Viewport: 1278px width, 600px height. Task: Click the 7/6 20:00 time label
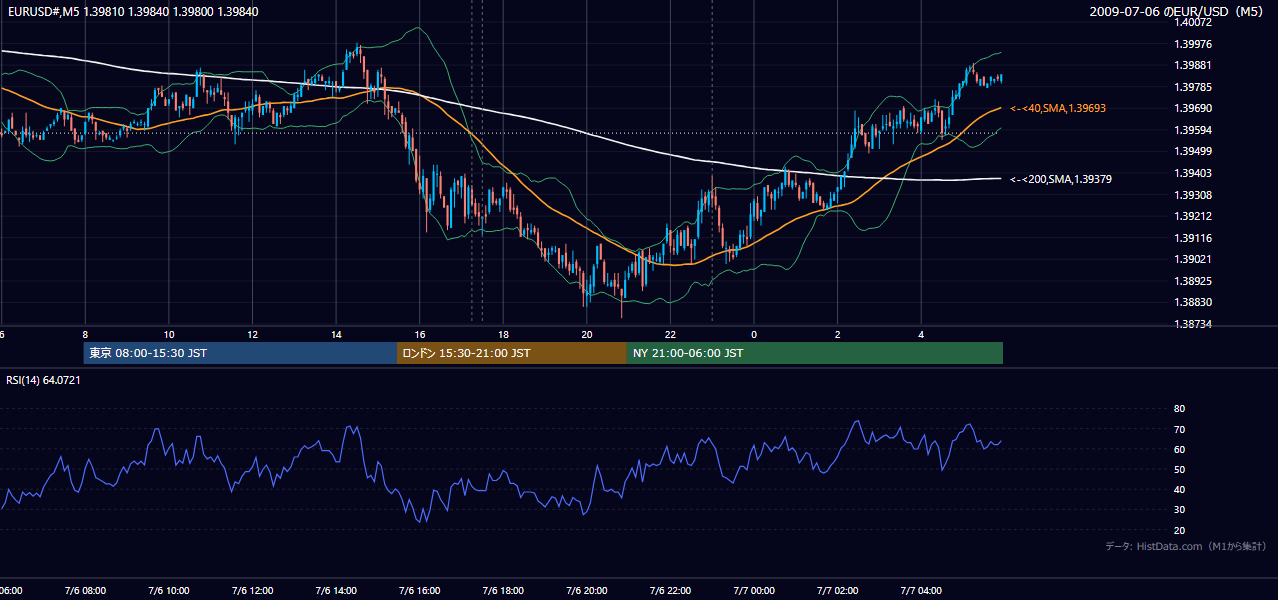click(x=587, y=591)
